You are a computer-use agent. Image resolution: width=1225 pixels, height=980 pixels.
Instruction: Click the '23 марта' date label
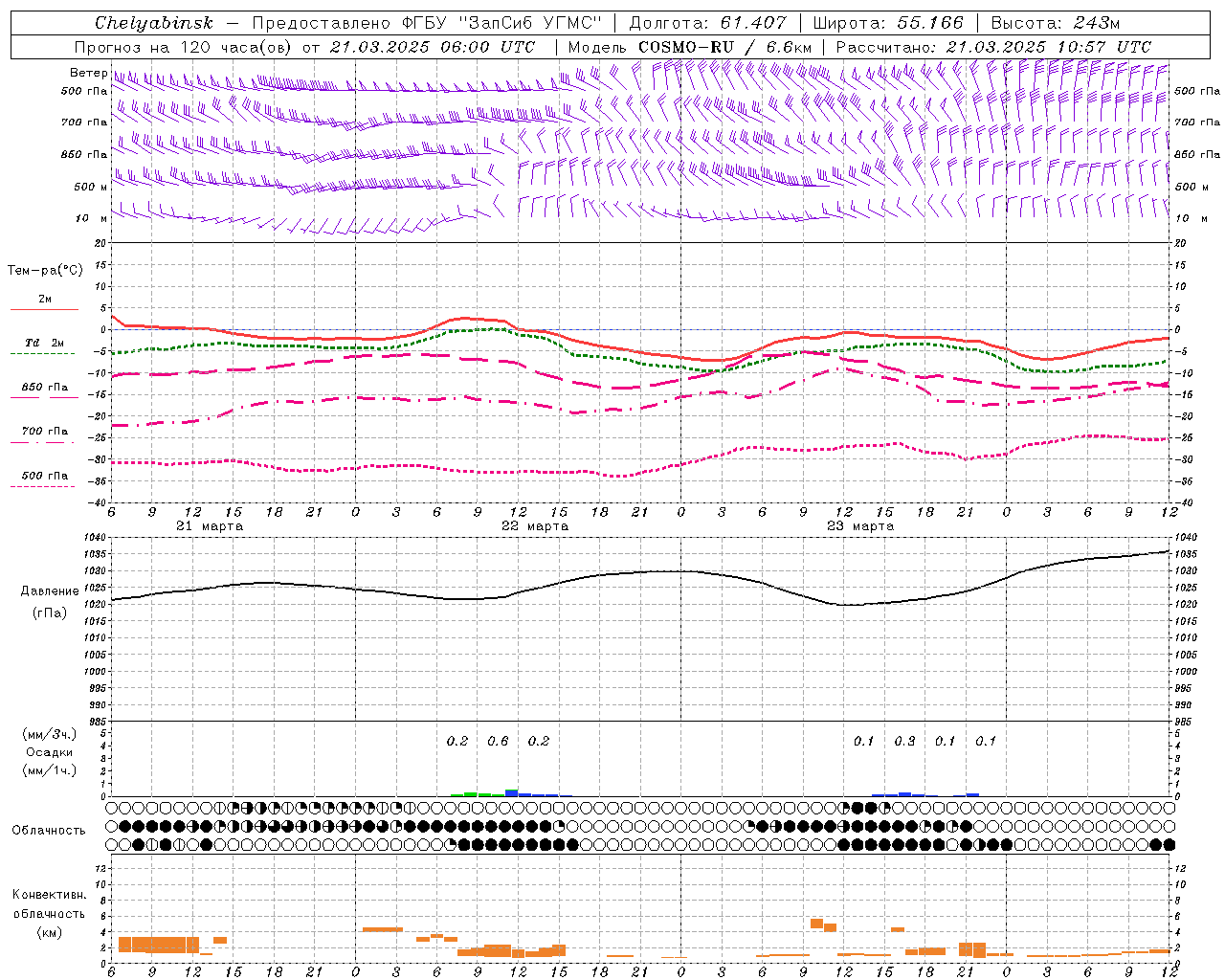860,526
